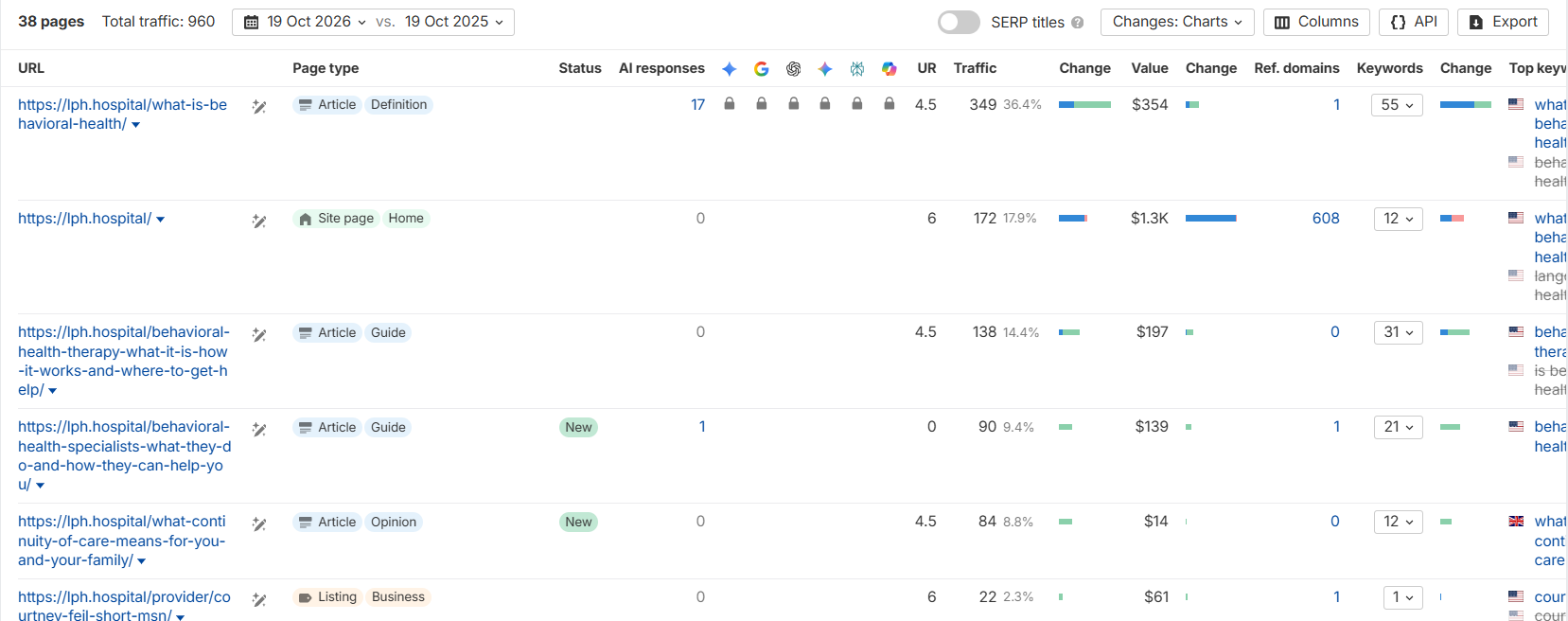Image resolution: width=1568 pixels, height=621 pixels.
Task: Sort by the Value column header
Action: tap(1149, 68)
